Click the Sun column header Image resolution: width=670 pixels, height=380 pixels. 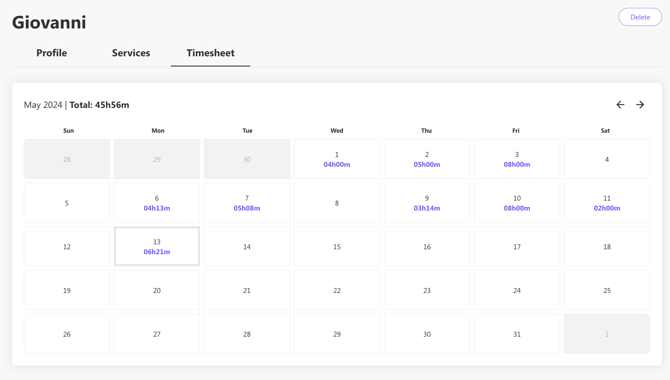click(x=68, y=130)
